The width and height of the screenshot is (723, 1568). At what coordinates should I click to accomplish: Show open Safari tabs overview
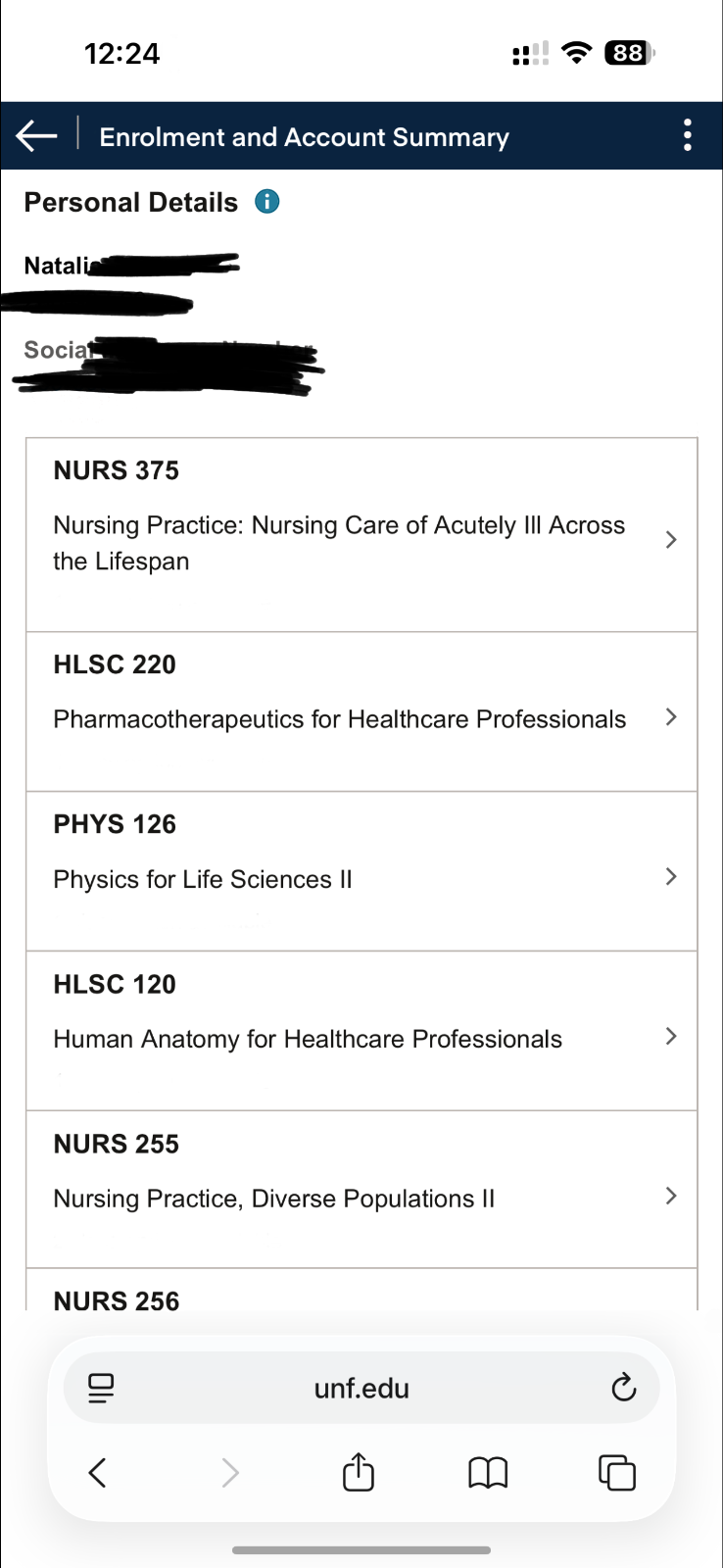(616, 1472)
